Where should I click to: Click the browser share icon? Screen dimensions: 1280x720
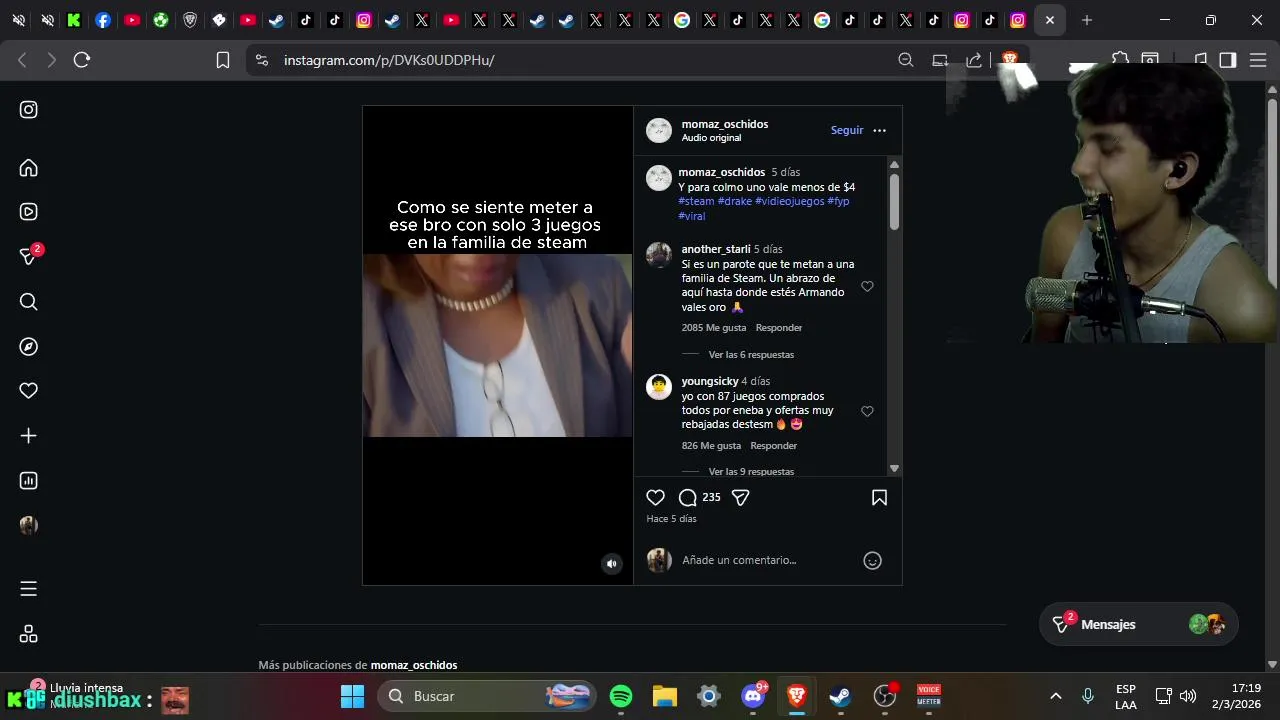(974, 60)
